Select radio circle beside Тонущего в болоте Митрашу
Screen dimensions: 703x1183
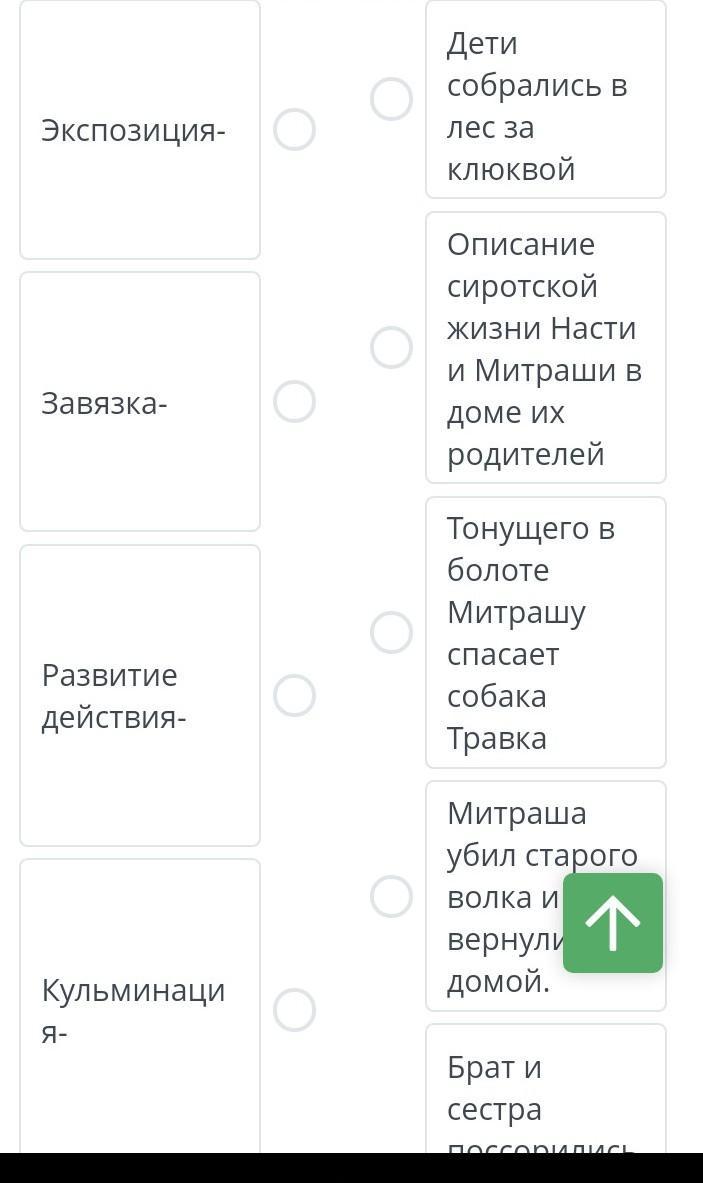coord(391,632)
